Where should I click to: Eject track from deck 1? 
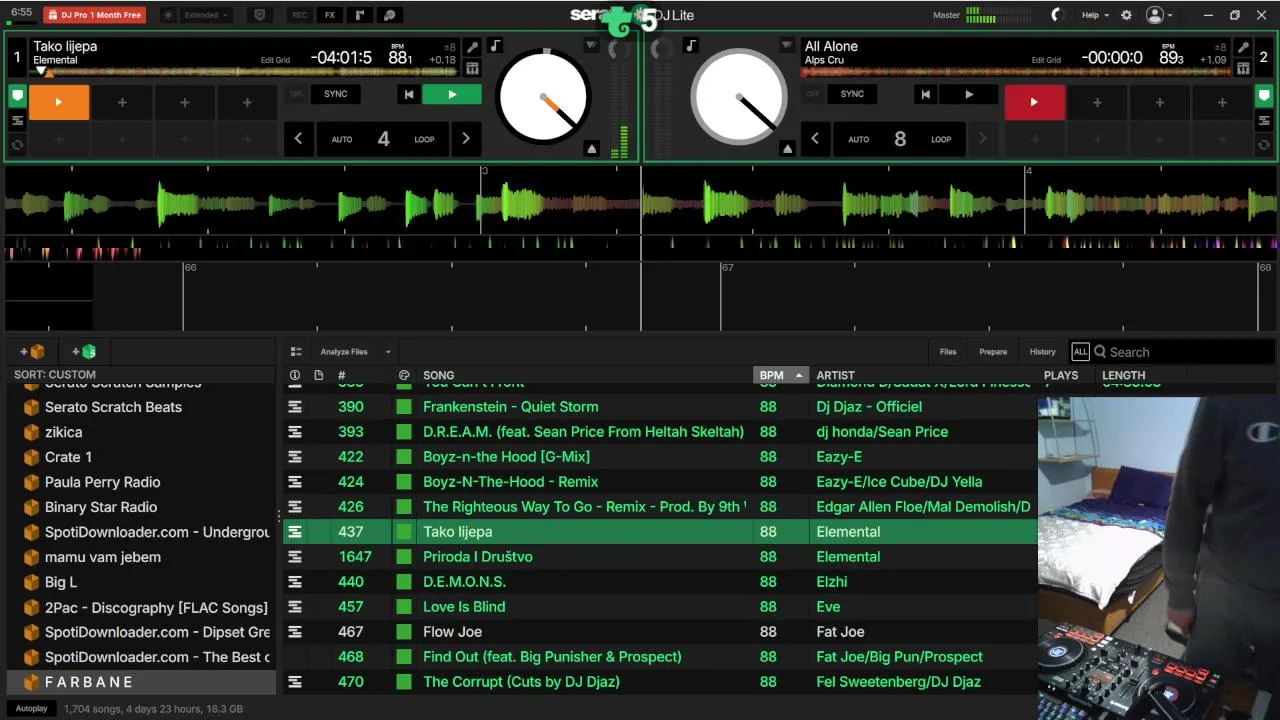click(x=592, y=148)
